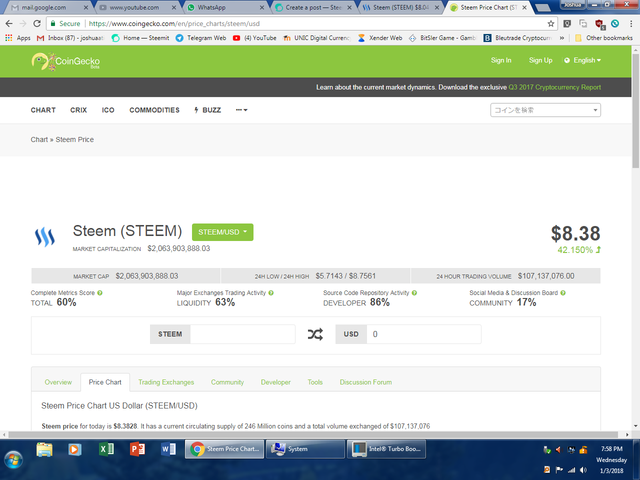Launch media player from taskbar
The width and height of the screenshot is (640, 480).
74,449
